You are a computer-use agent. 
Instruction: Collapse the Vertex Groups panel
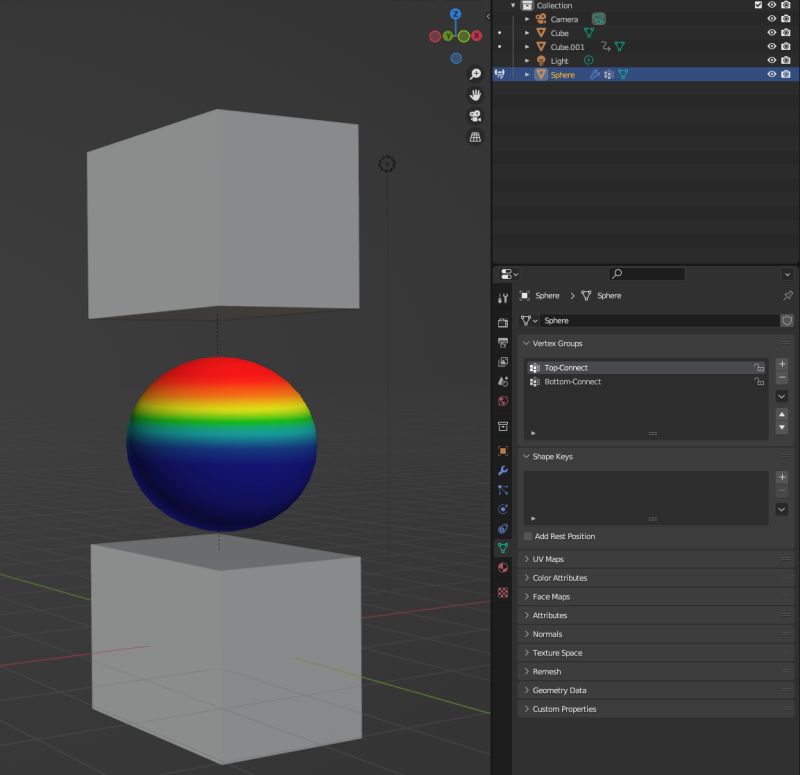[527, 343]
